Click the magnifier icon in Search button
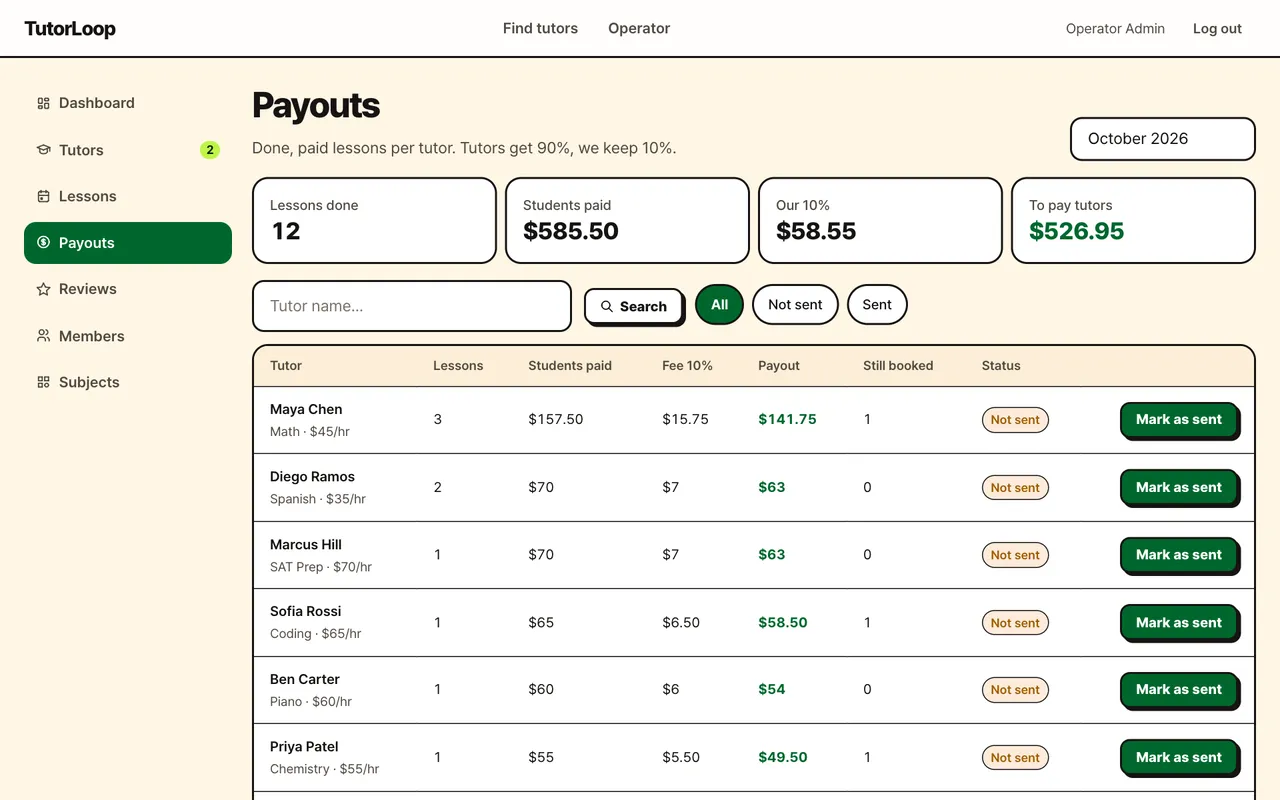 click(x=607, y=307)
